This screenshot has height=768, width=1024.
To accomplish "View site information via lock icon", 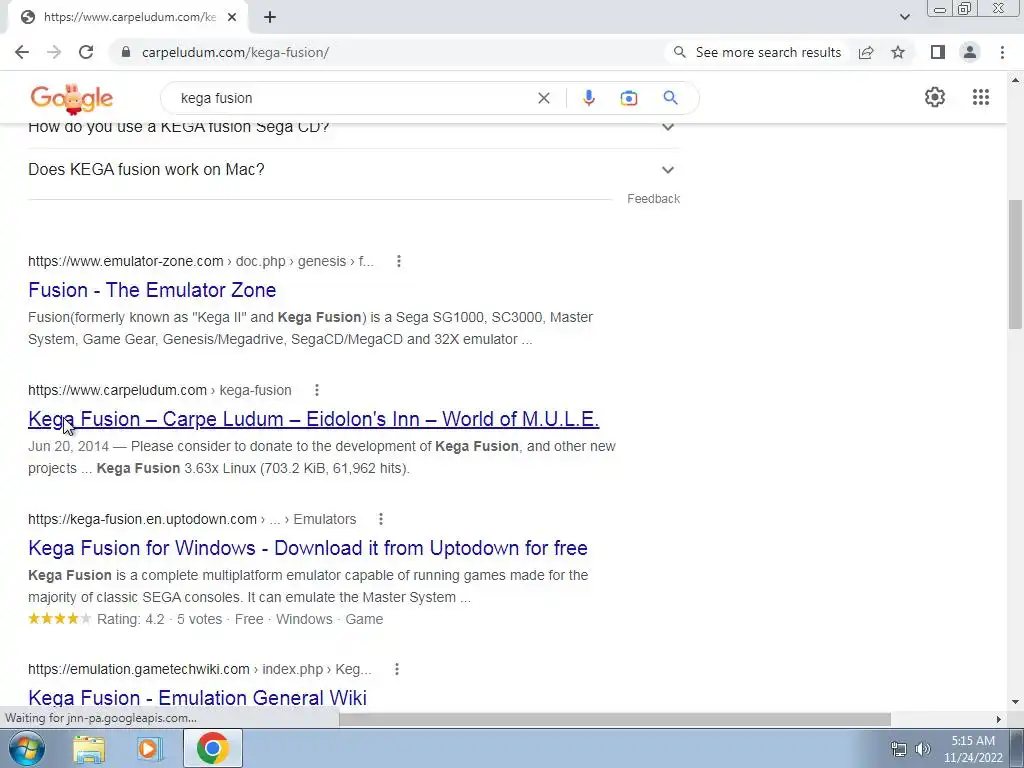I will [126, 52].
